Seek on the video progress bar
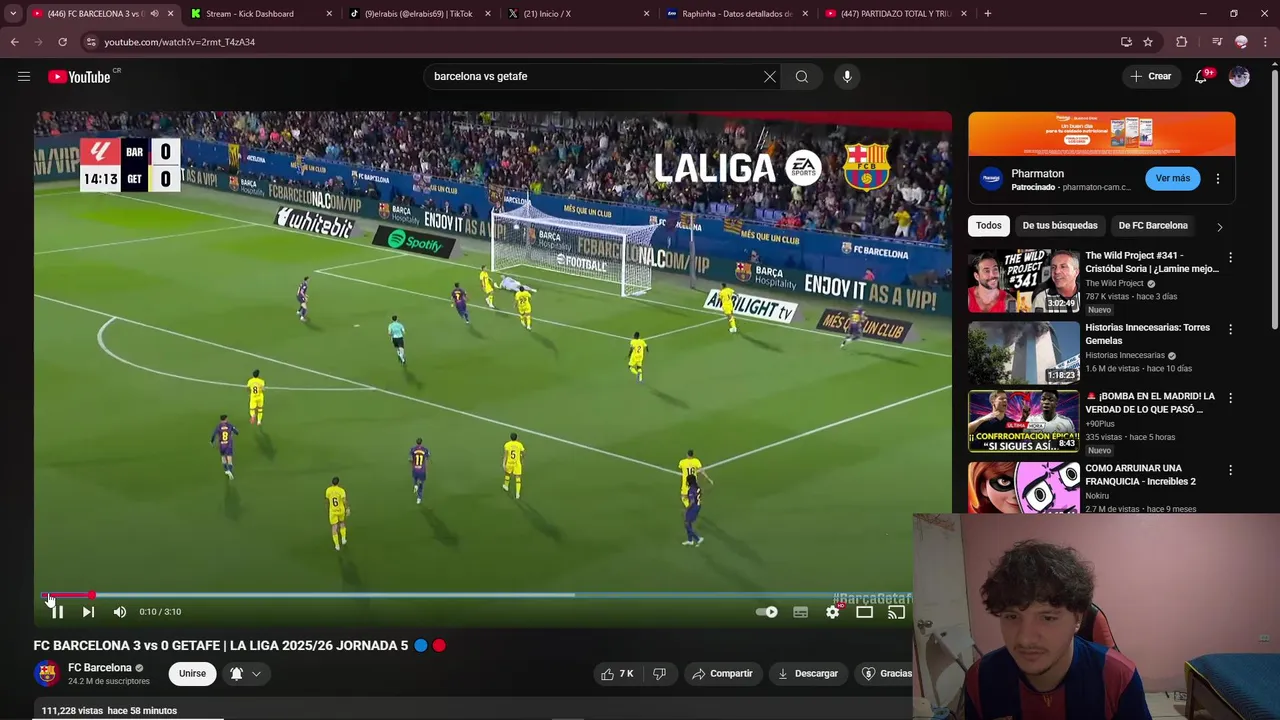The height and width of the screenshot is (720, 1280). pyautogui.click(x=476, y=595)
